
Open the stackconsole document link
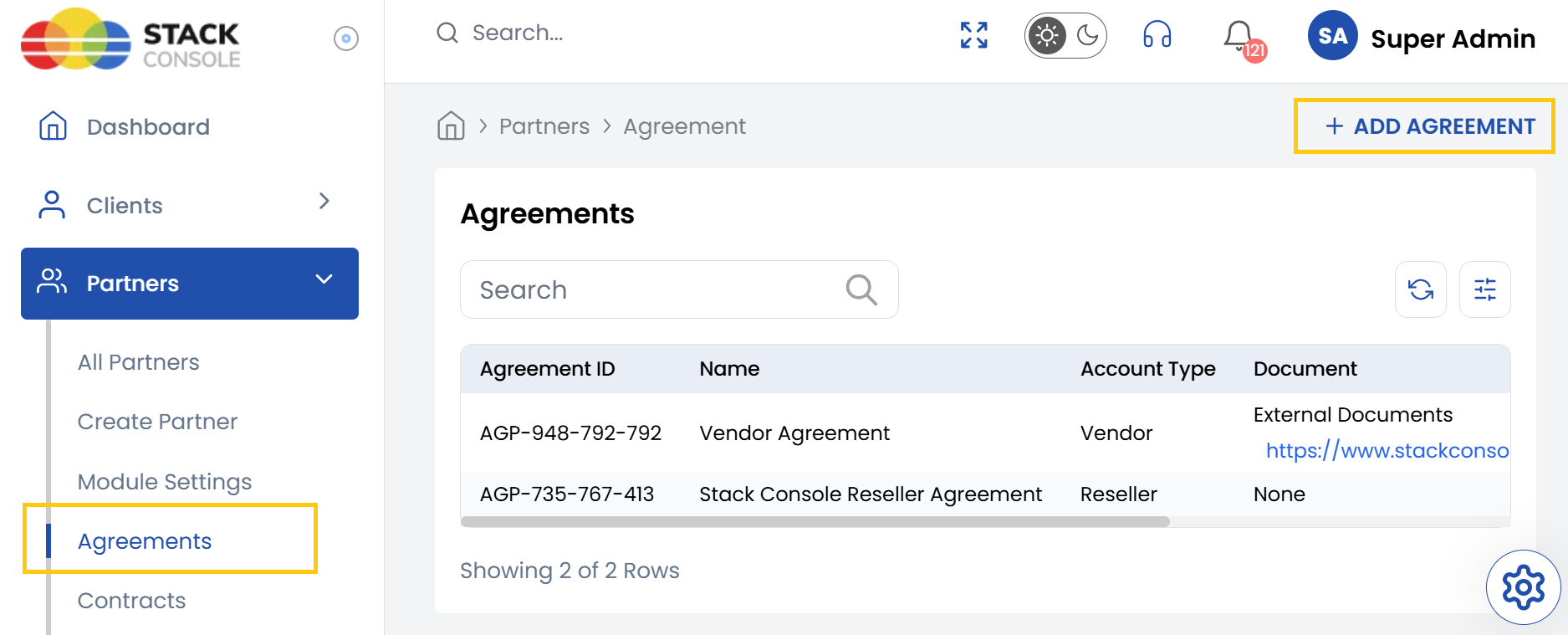pos(1387,451)
